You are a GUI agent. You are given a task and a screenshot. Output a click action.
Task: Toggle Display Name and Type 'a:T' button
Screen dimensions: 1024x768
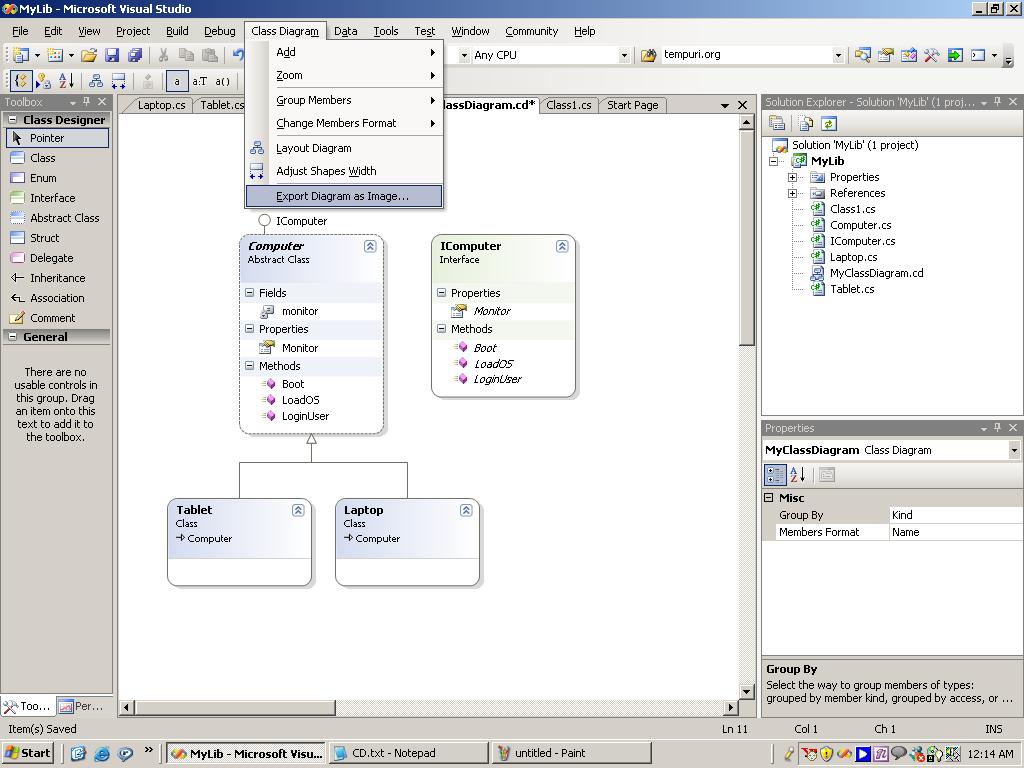[x=199, y=81]
